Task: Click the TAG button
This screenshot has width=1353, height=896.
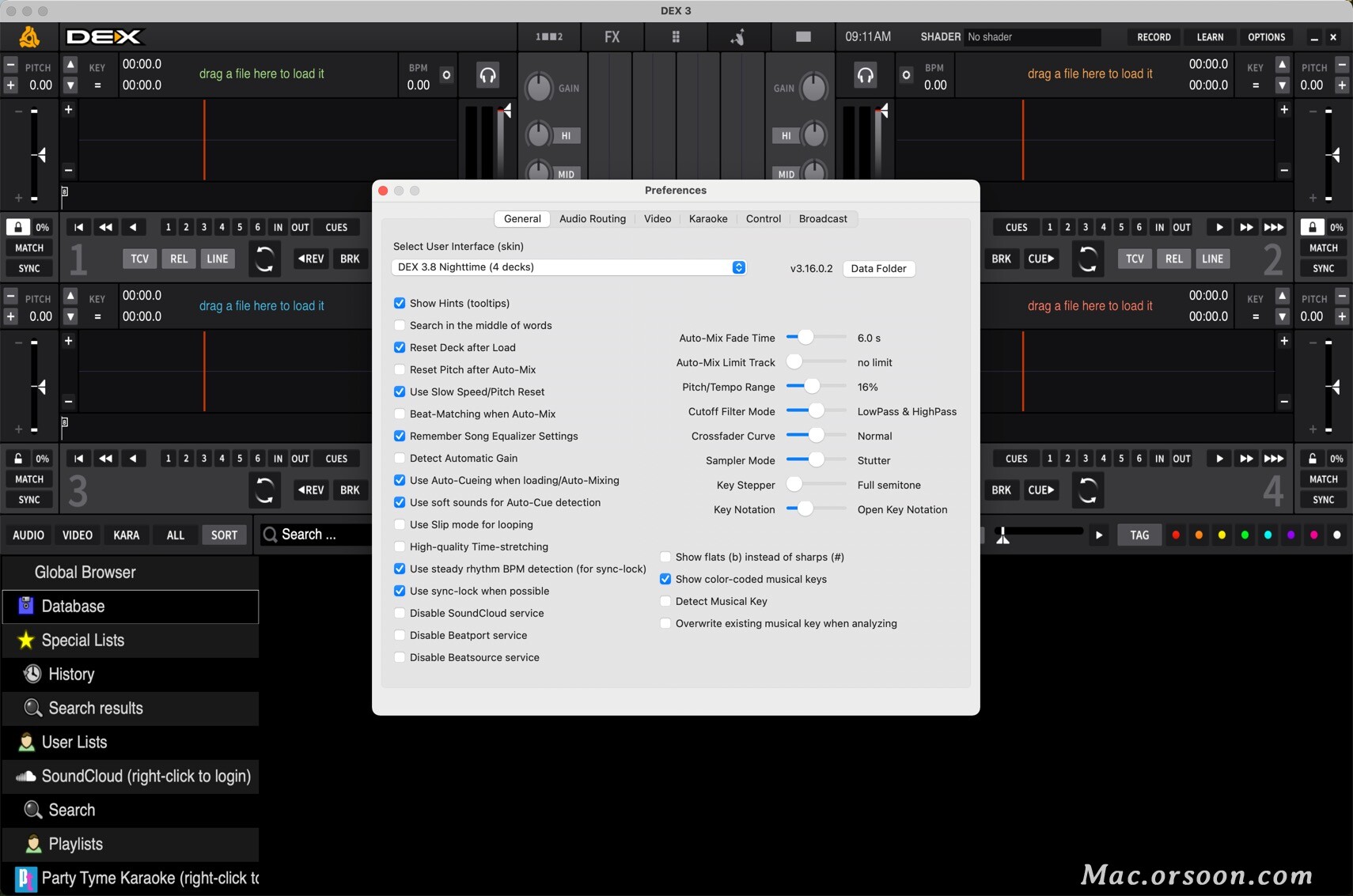Action: (x=1139, y=535)
